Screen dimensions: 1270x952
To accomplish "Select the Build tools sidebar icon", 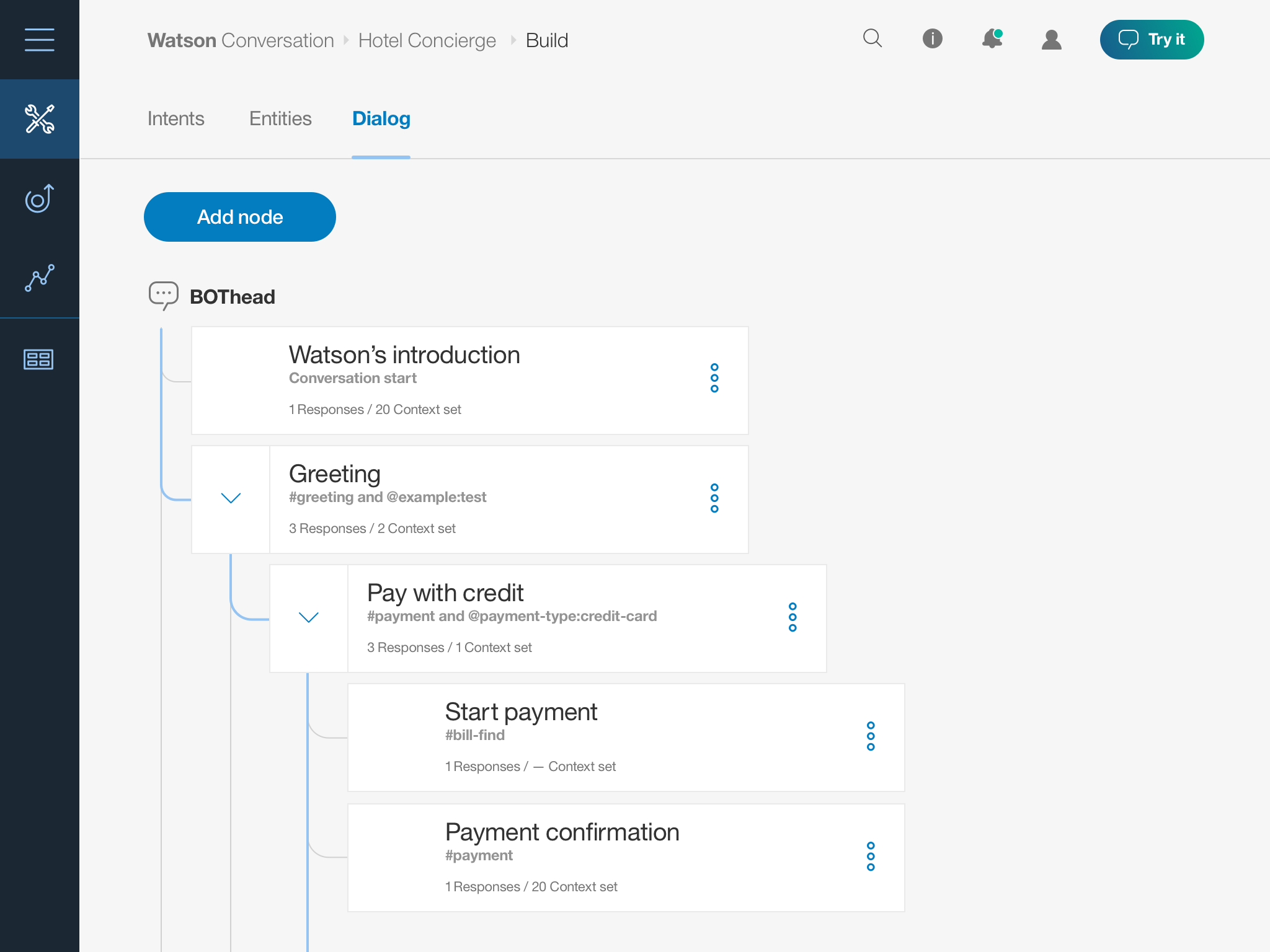I will [x=39, y=118].
